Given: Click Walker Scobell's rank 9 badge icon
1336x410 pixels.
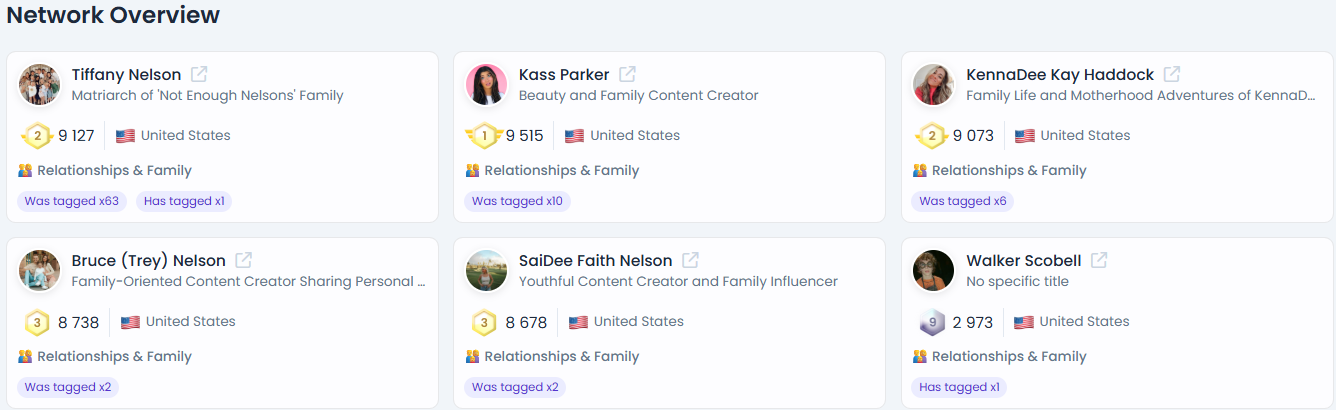Looking at the screenshot, I should [932, 322].
